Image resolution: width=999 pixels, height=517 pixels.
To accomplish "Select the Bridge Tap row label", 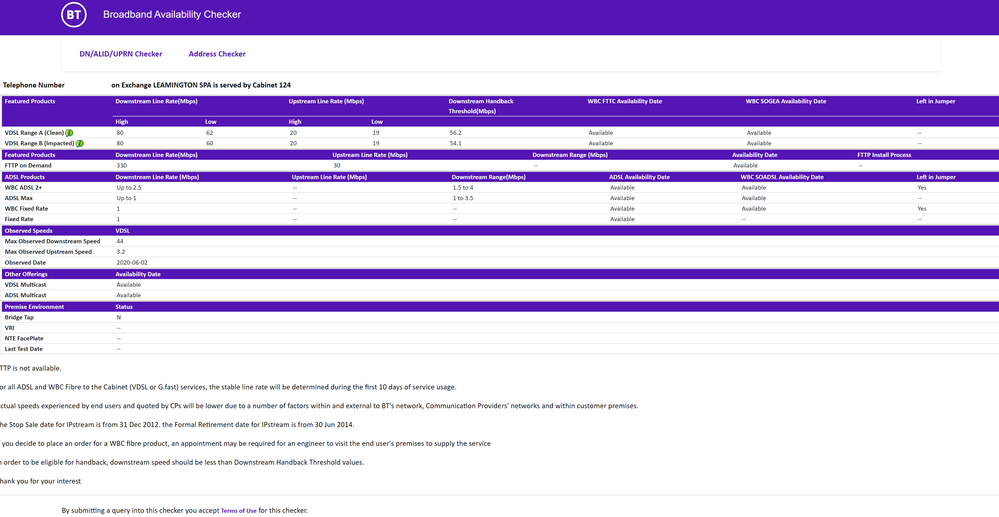I will click(x=19, y=317).
